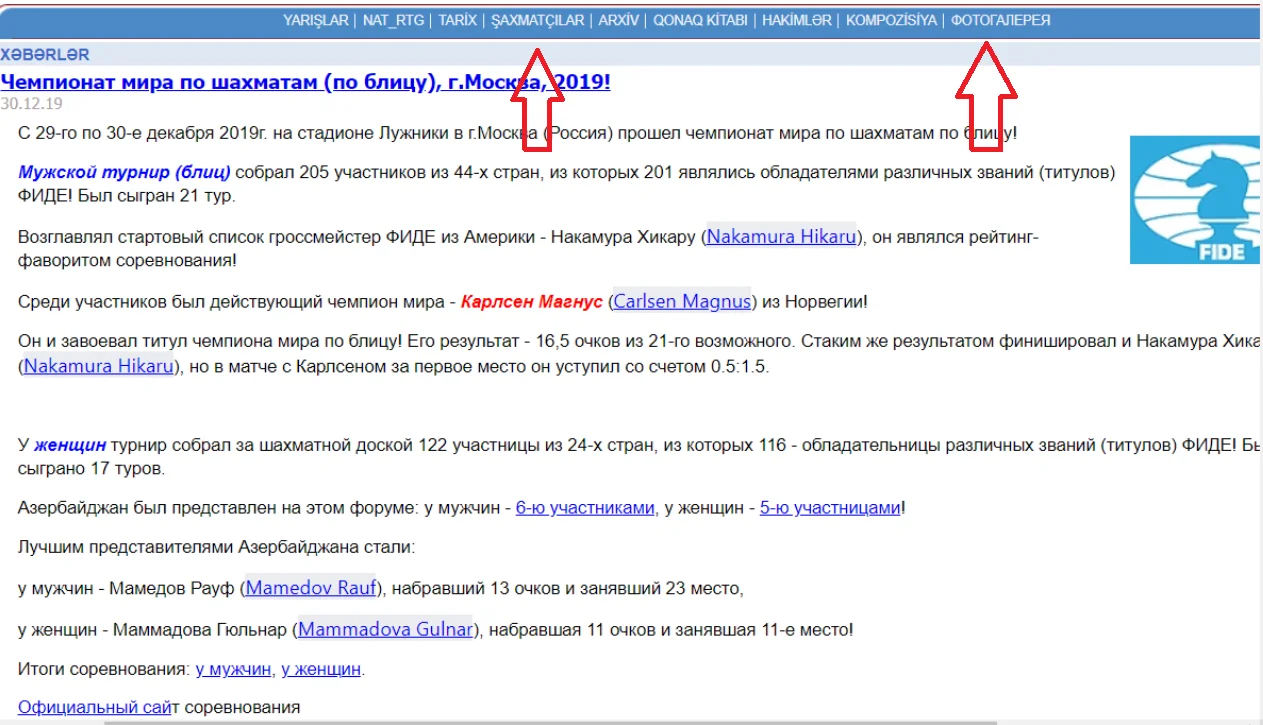This screenshot has height=725, width=1263.
Task: Click the bold 'Мужской турнир (блиц)' text
Action: tap(124, 172)
